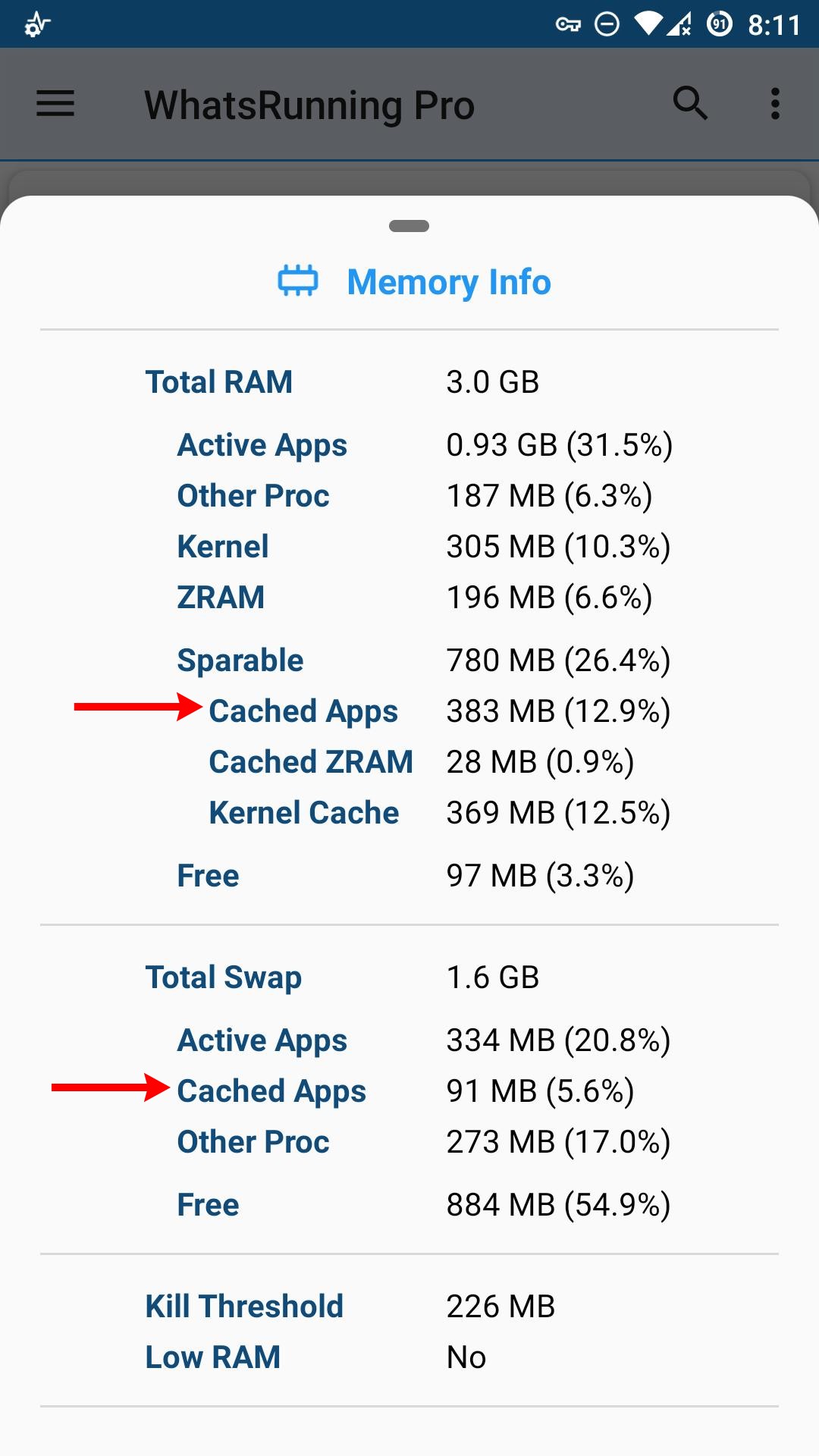Tap the cellular signal icon

[x=679, y=24]
